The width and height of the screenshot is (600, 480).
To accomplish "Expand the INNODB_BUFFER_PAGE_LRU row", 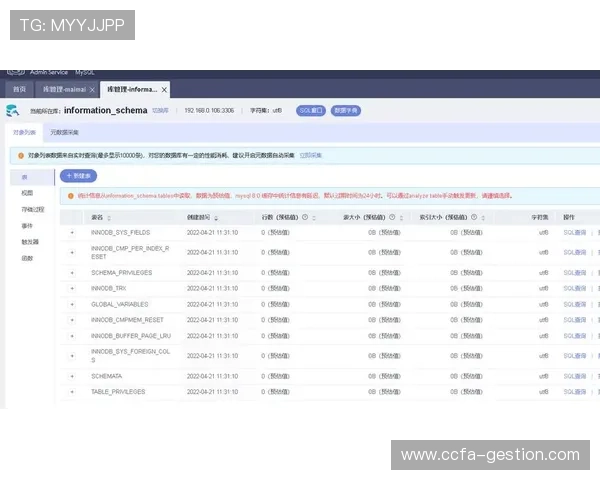I will pos(72,336).
